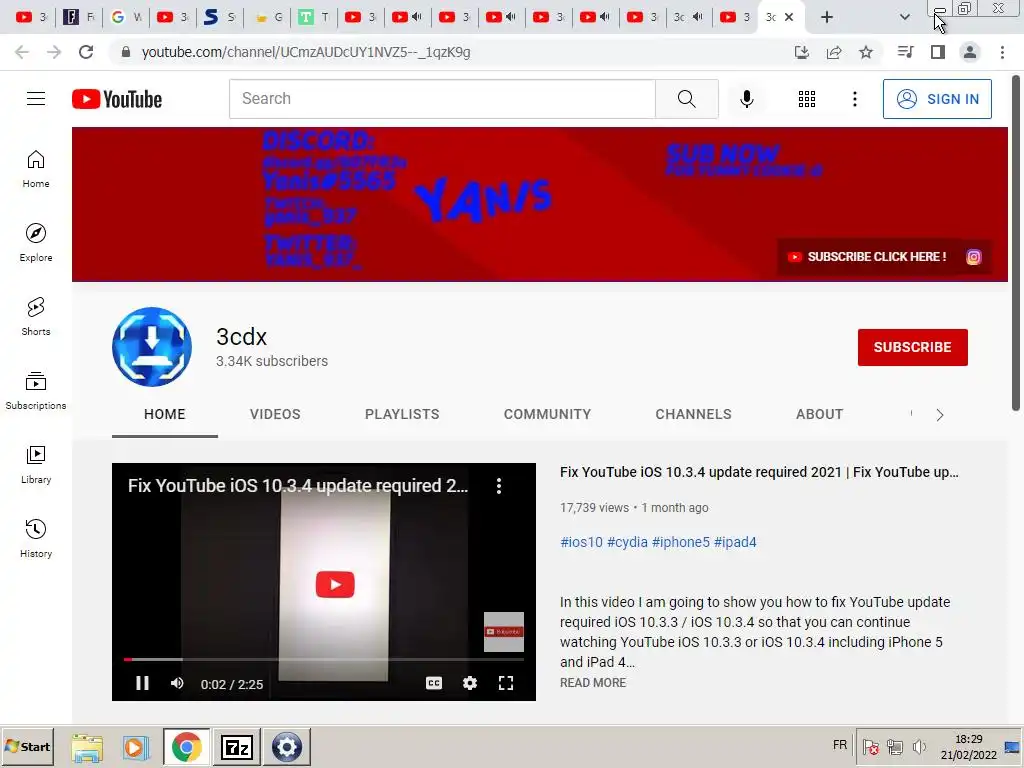Focus the YouTube search field
The height and width of the screenshot is (768, 1024).
click(x=442, y=99)
